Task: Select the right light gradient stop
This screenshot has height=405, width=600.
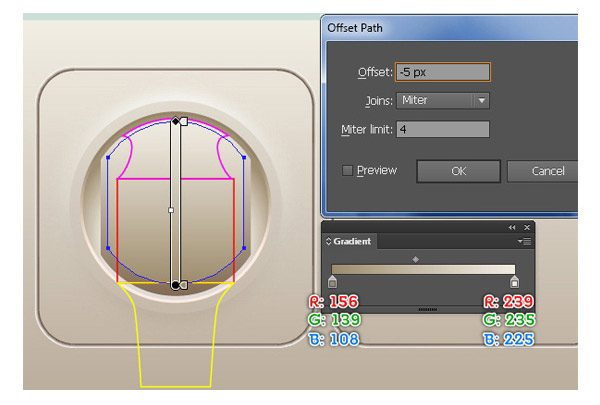Action: click(x=514, y=282)
